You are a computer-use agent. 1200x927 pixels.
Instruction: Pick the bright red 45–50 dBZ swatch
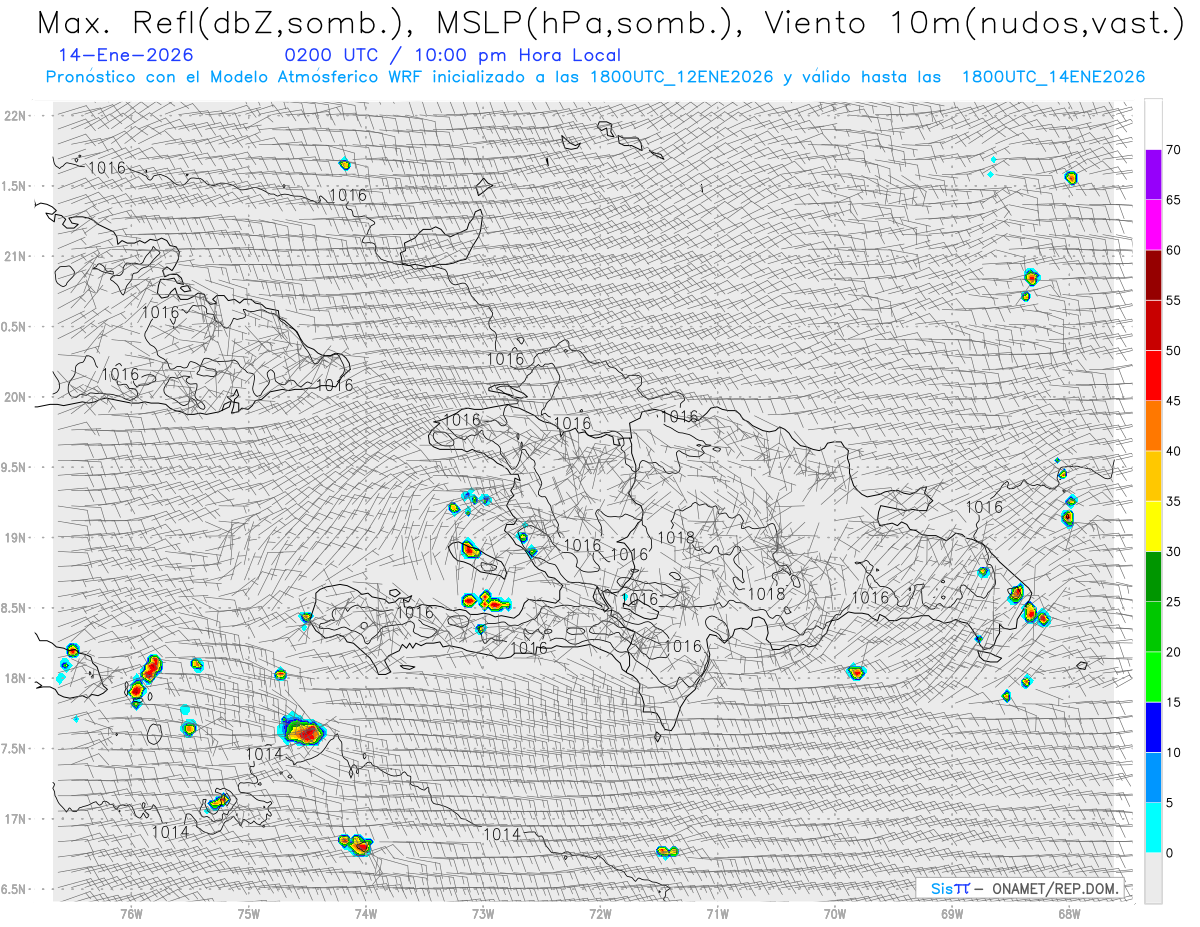(x=1153, y=376)
